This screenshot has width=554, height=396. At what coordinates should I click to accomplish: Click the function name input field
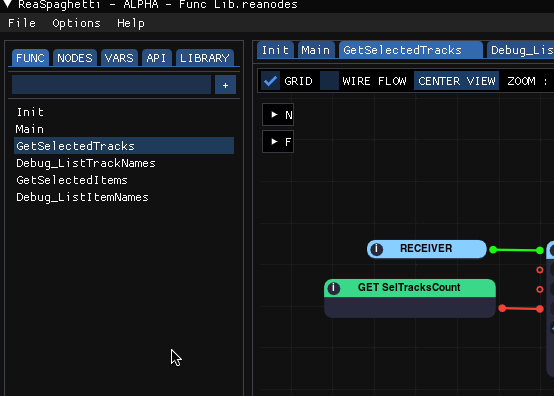click(x=112, y=85)
